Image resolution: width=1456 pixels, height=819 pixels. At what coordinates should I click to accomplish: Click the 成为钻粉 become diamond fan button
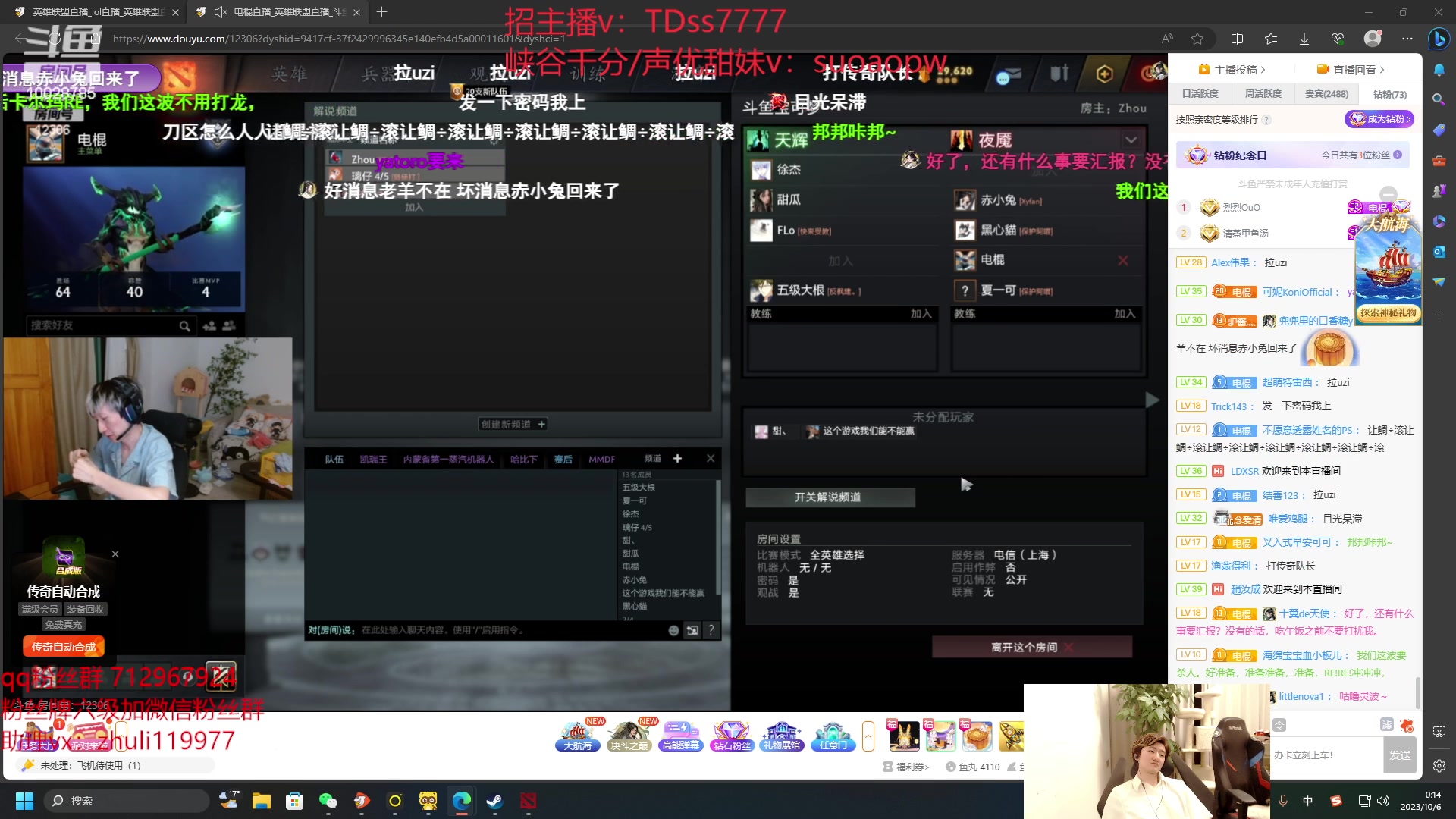pos(1380,119)
